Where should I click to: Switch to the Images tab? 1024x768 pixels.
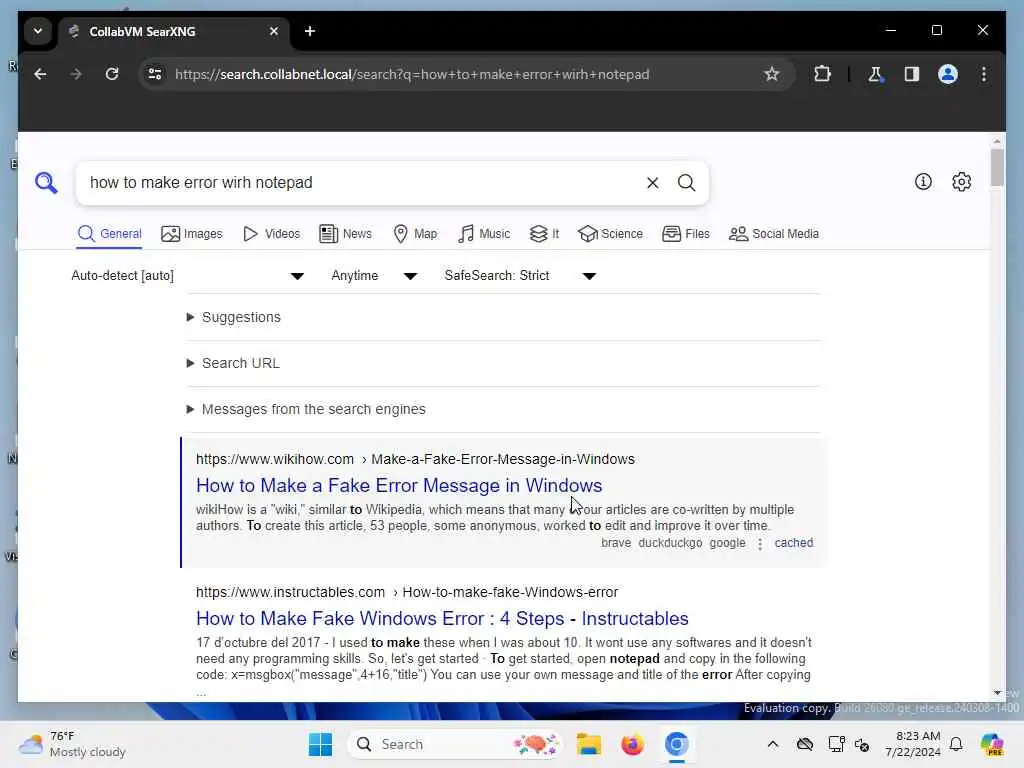pos(192,234)
